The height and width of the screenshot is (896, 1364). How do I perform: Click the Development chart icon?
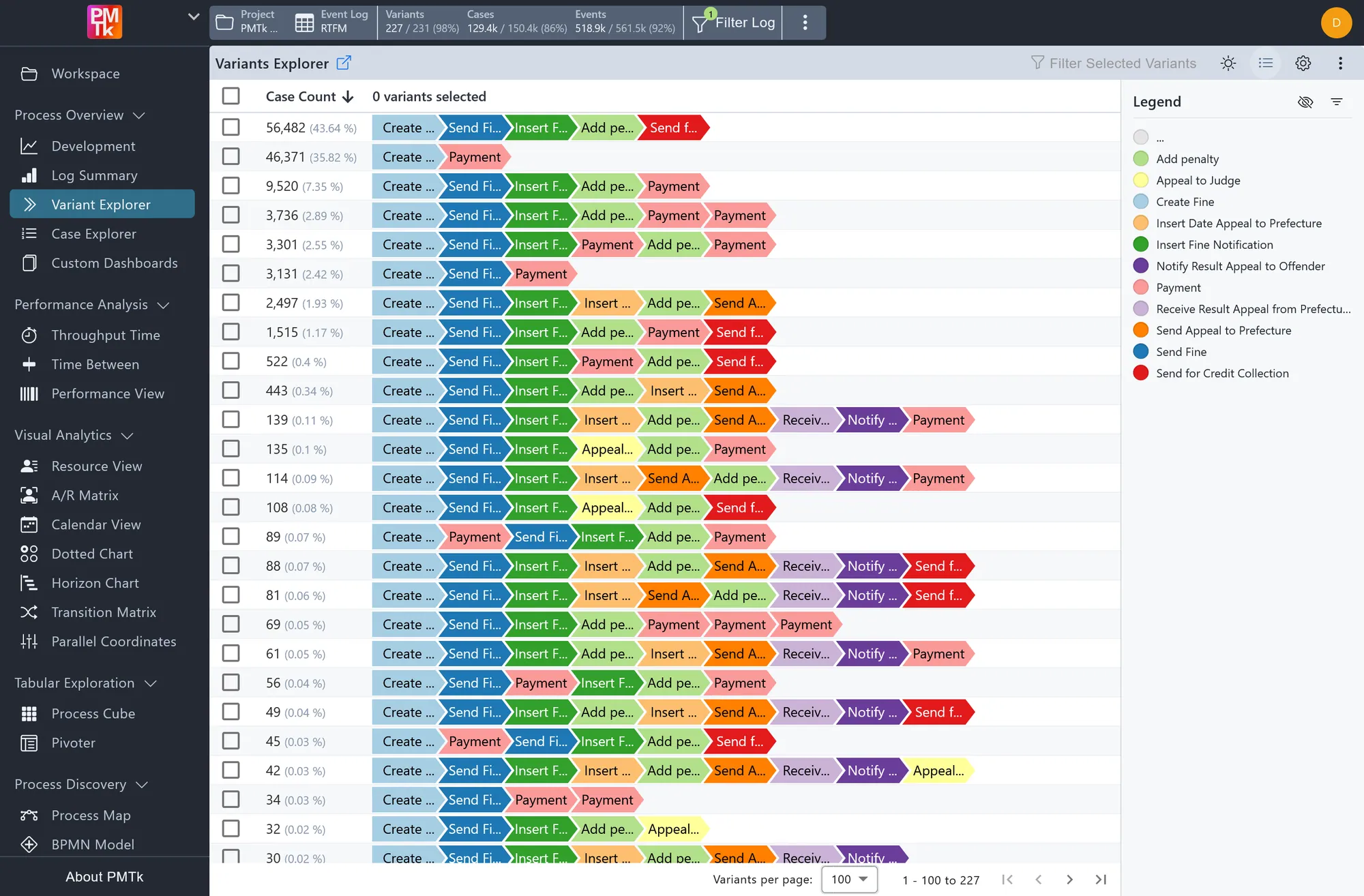point(29,146)
